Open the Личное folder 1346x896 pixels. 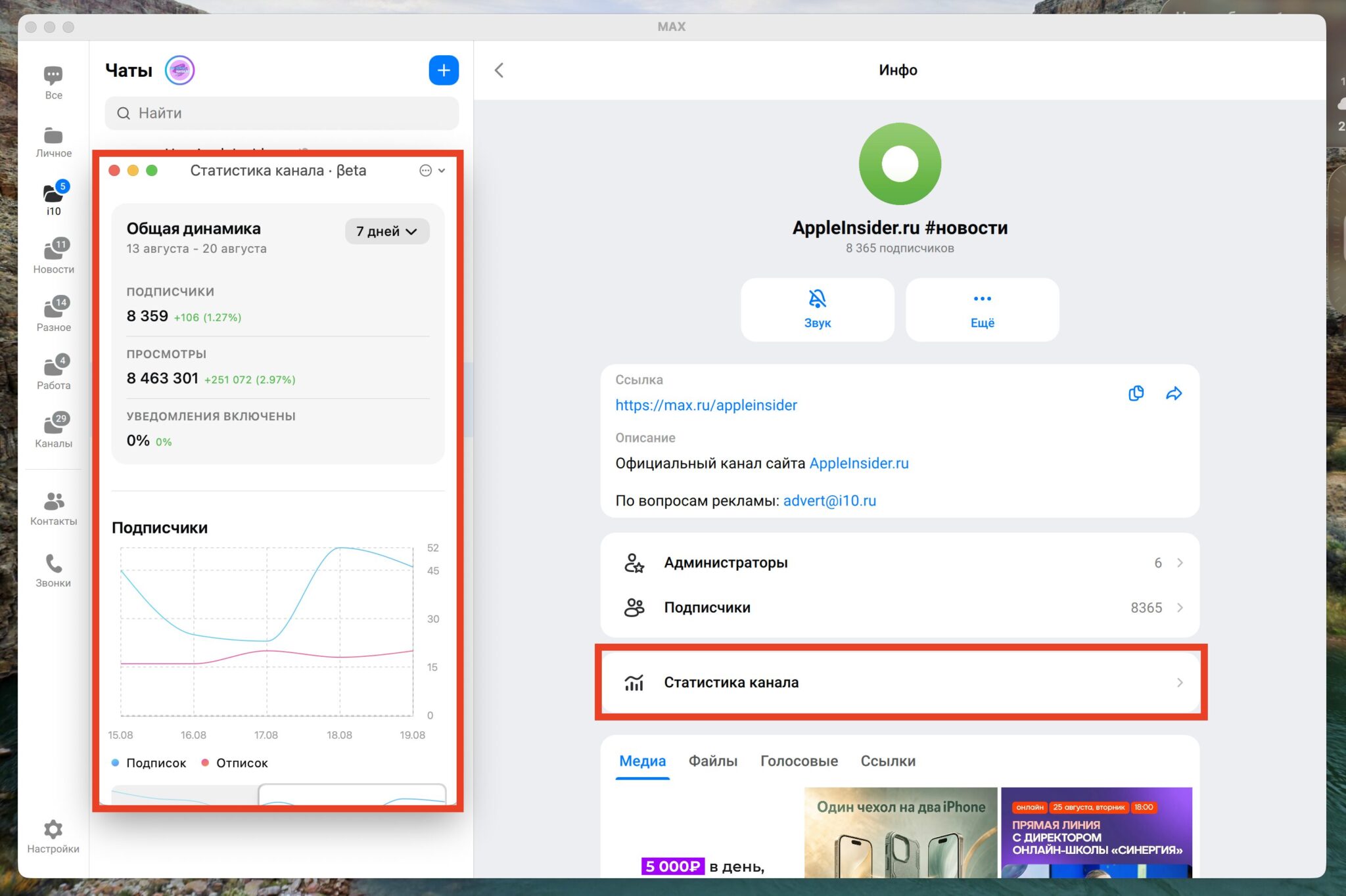tap(53, 142)
